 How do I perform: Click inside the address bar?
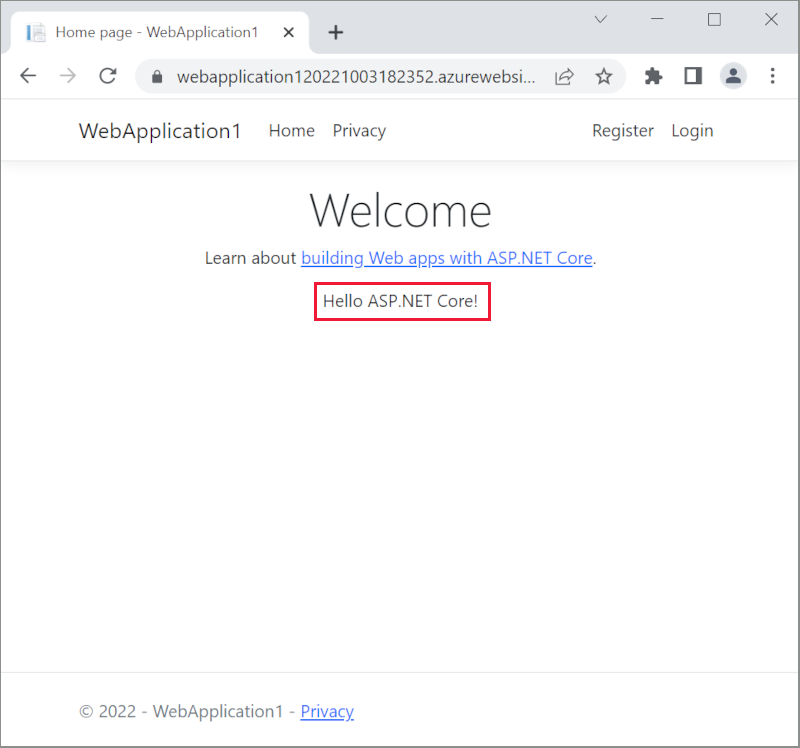(x=350, y=76)
